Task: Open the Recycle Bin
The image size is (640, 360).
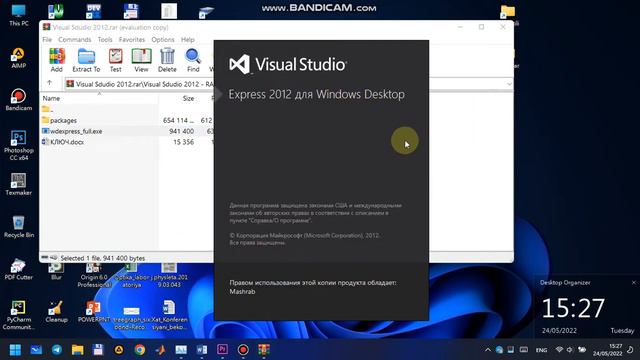Action: click(19, 227)
